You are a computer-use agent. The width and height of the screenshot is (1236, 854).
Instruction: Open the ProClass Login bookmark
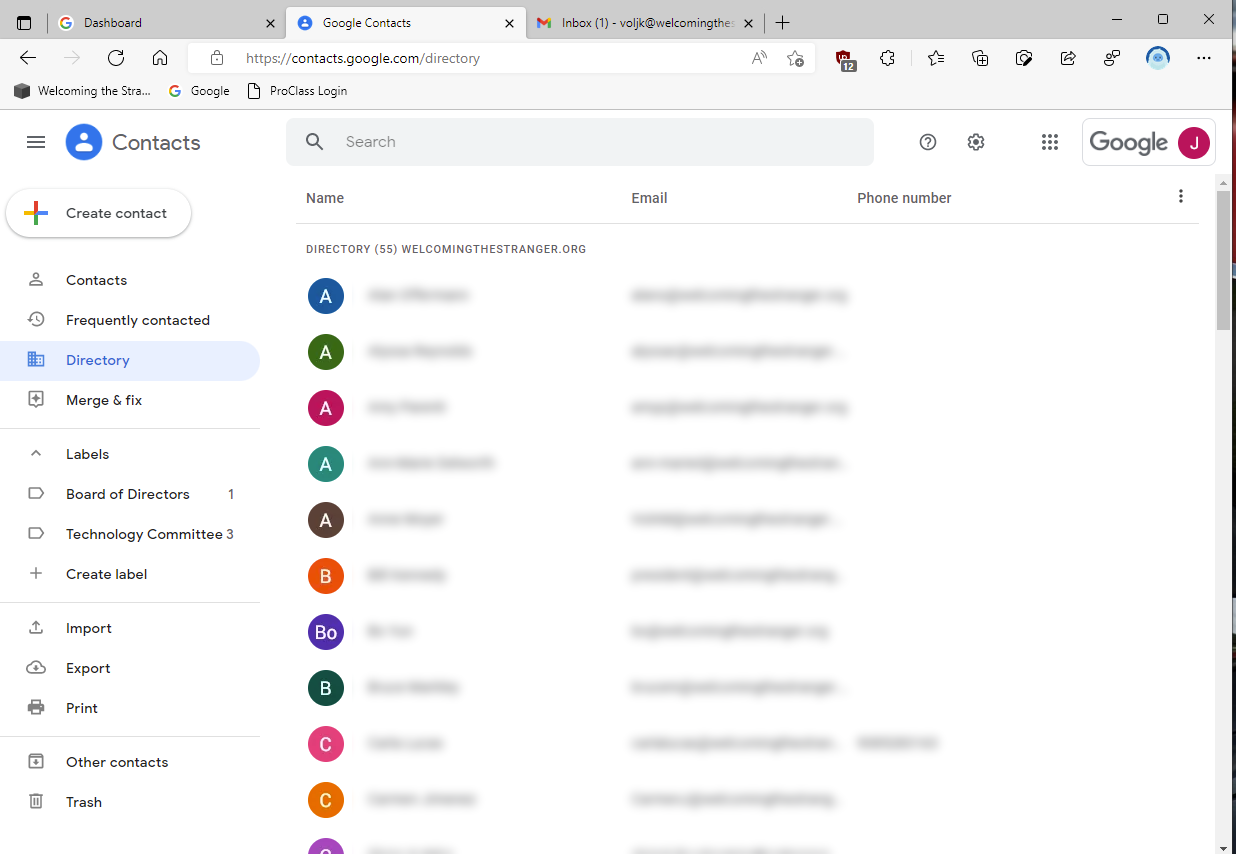tap(297, 91)
